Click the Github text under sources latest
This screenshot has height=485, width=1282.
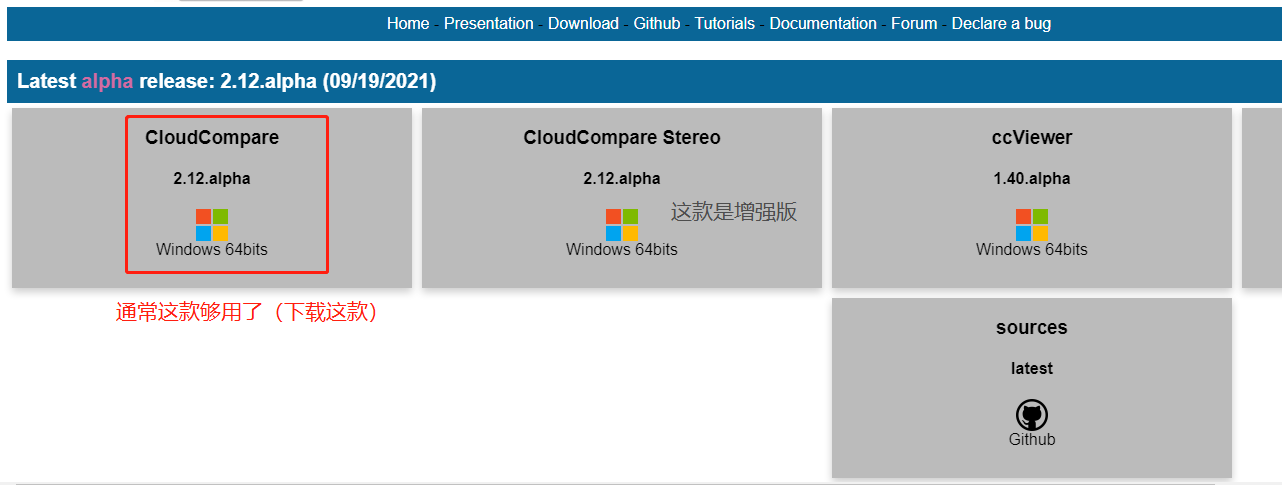(1032, 439)
